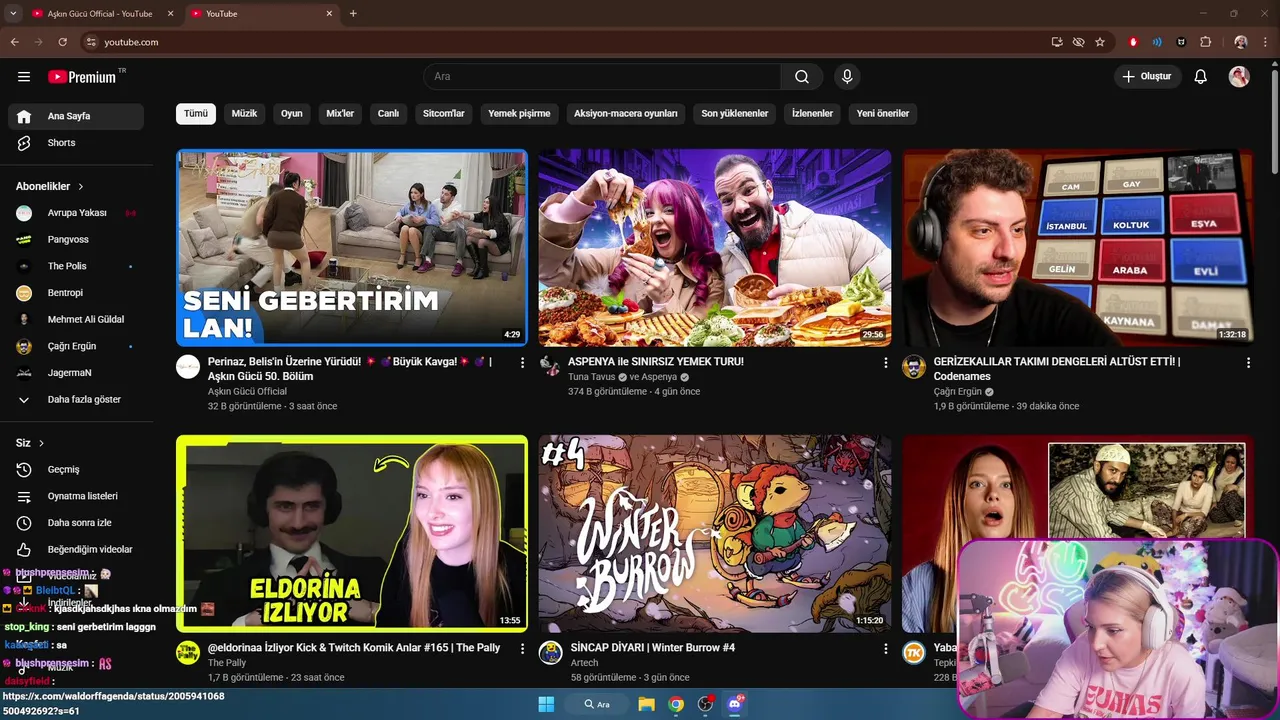The height and width of the screenshot is (720, 1280).
Task: Open Oynatma listeleri in sidebar
Action: pyautogui.click(x=76, y=496)
